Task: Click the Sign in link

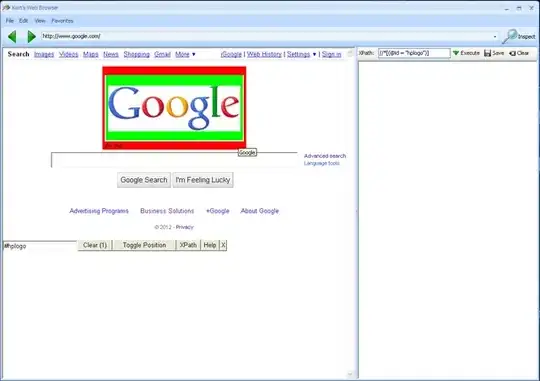Action: tap(332, 54)
